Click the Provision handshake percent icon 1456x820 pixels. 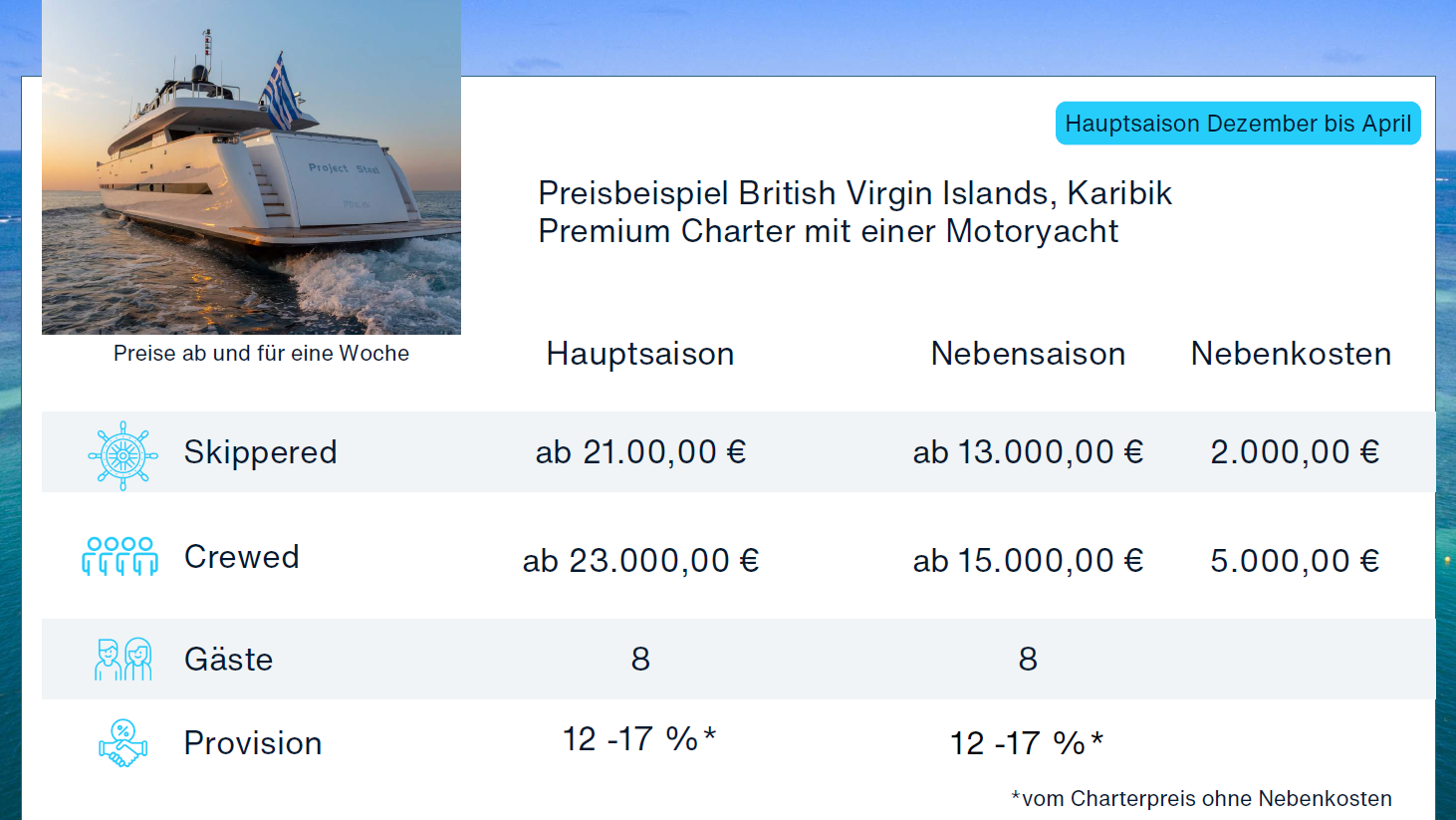122,743
